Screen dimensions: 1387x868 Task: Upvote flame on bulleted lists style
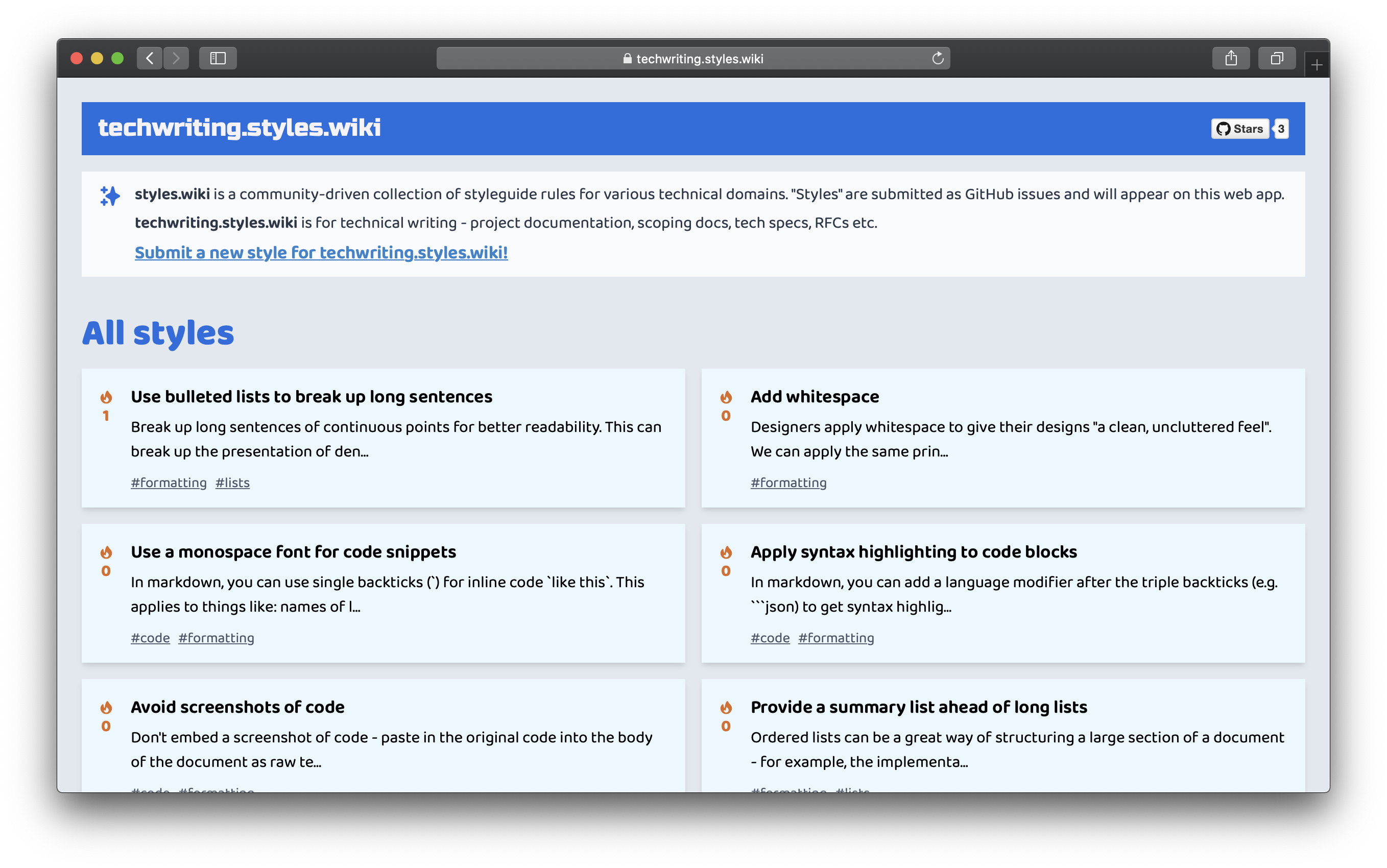pyautogui.click(x=106, y=397)
